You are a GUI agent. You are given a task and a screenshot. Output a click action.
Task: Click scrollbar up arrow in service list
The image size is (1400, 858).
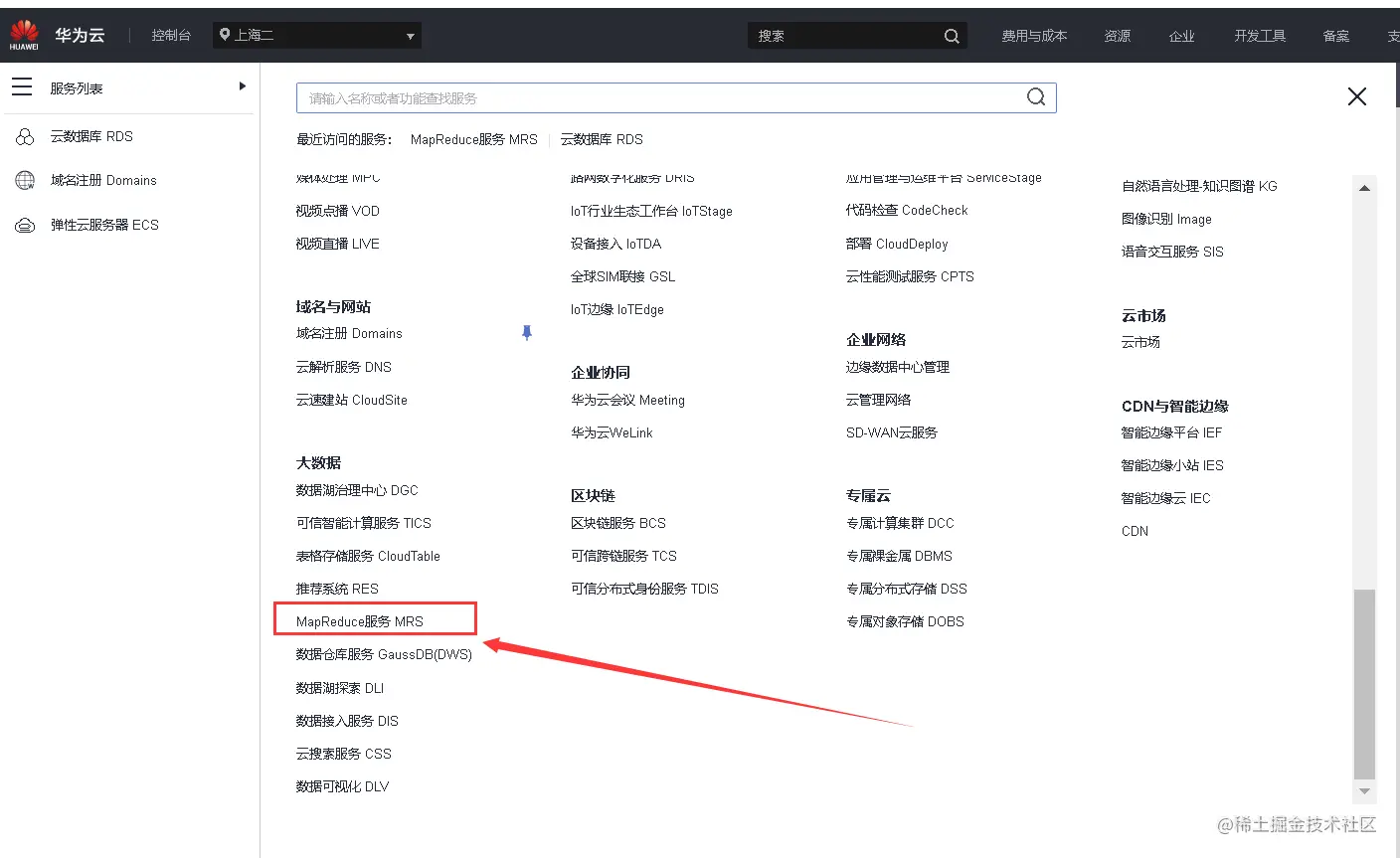coord(1364,188)
